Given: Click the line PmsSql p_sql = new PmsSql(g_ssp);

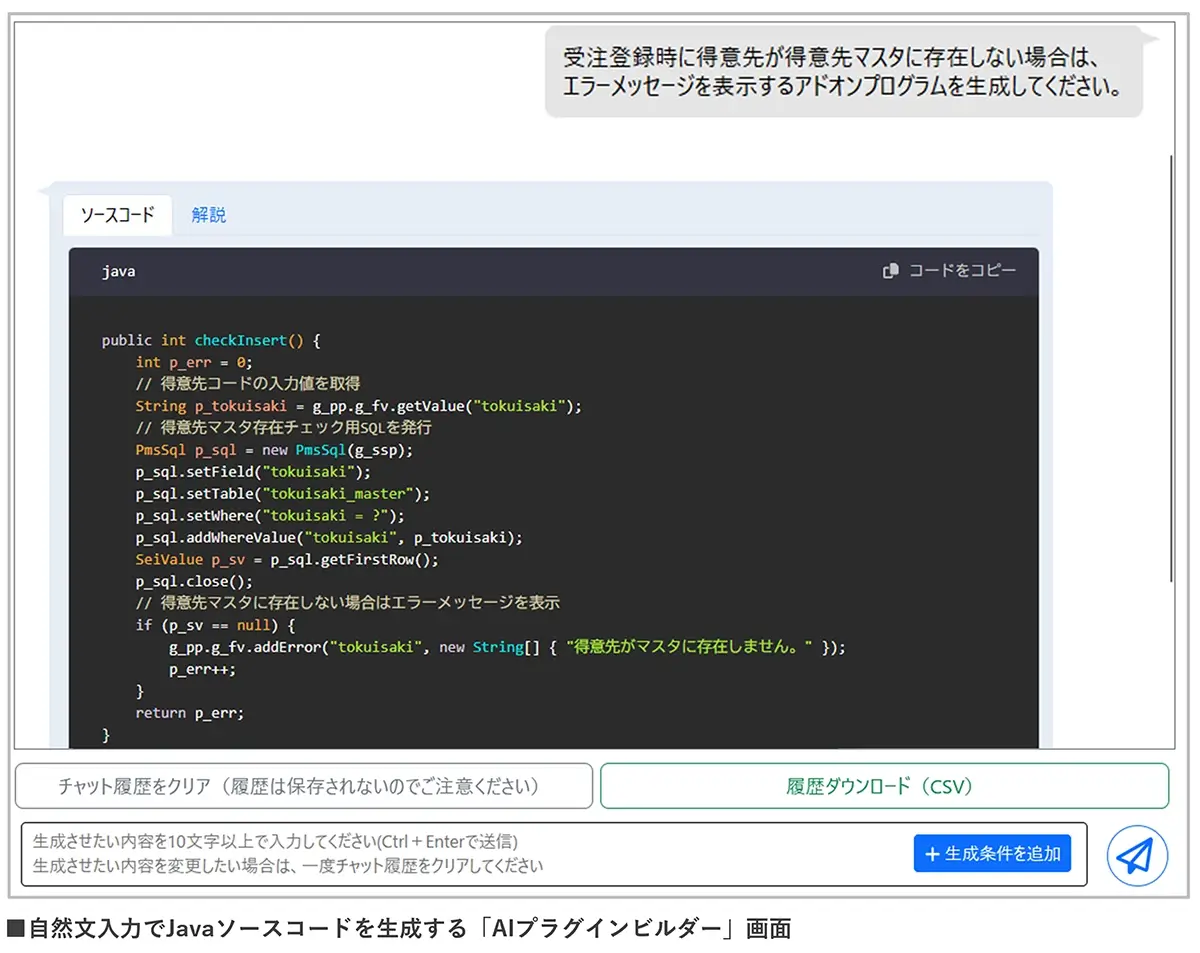Looking at the screenshot, I should click(x=274, y=450).
